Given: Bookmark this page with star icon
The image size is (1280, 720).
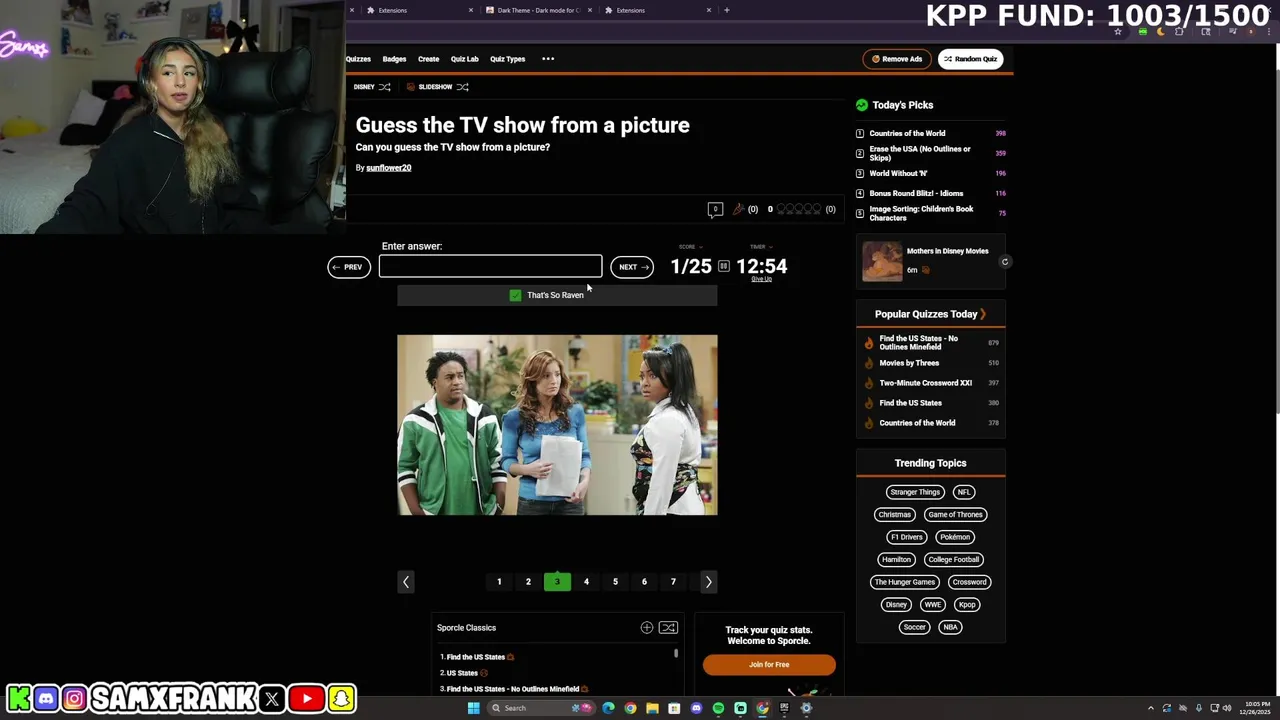Looking at the screenshot, I should (x=1117, y=32).
